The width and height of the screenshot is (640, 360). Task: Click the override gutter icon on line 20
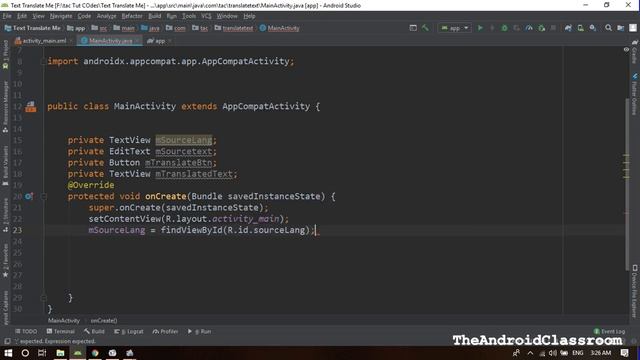[29, 196]
